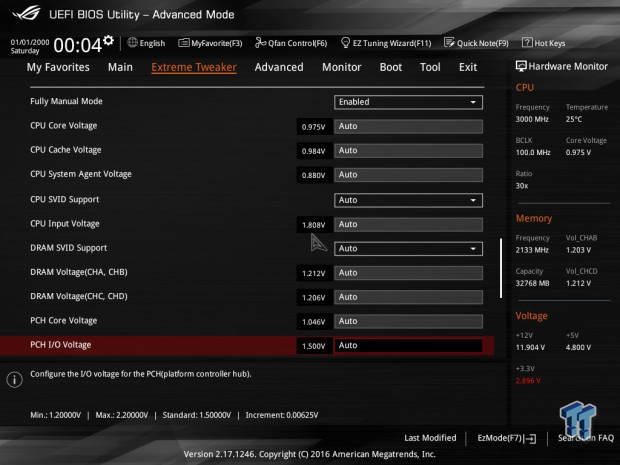620x465 pixels.
Task: Select the PCH I/O Voltage label
Action: click(x=60, y=345)
